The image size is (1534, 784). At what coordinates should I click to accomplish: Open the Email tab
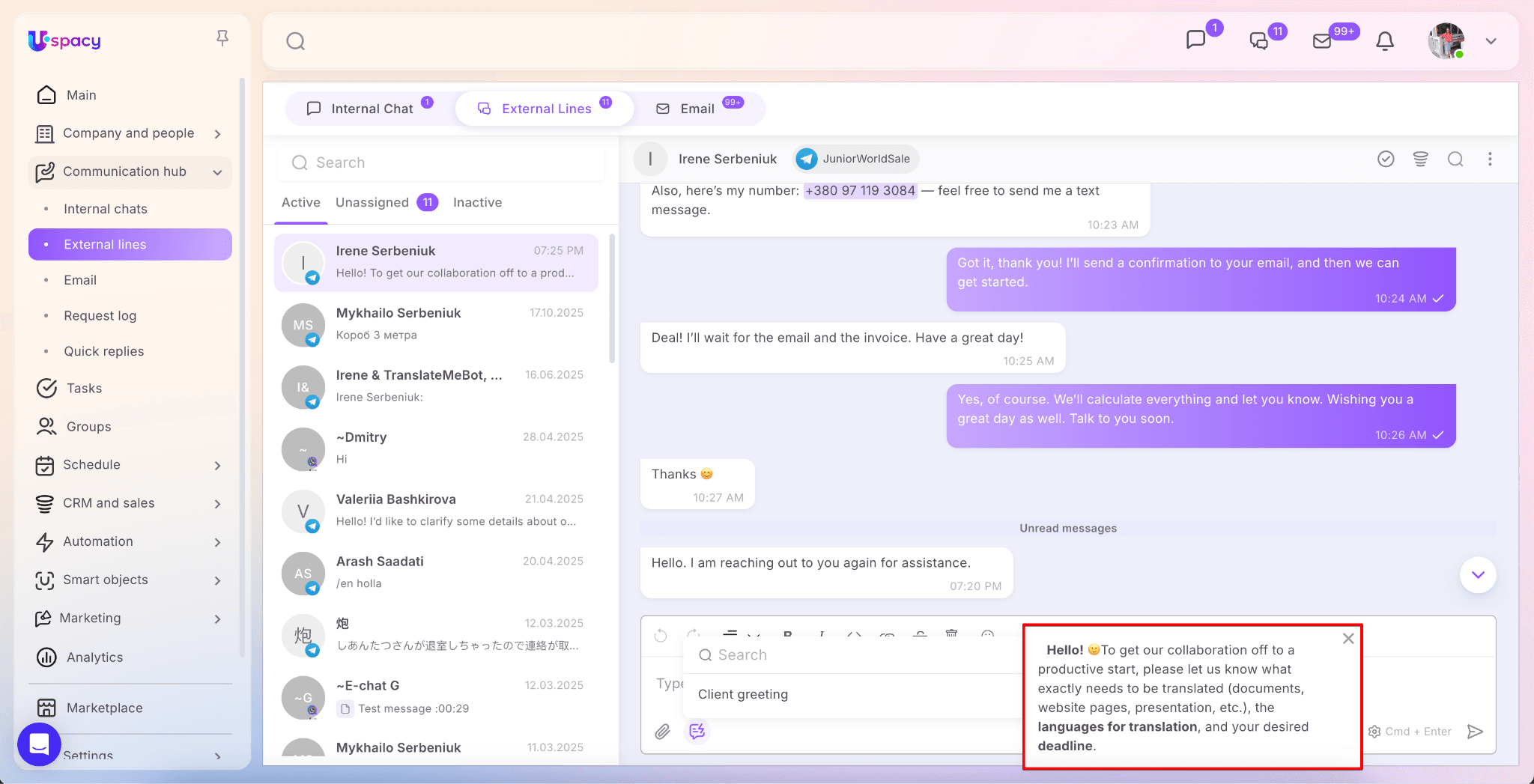tap(697, 109)
